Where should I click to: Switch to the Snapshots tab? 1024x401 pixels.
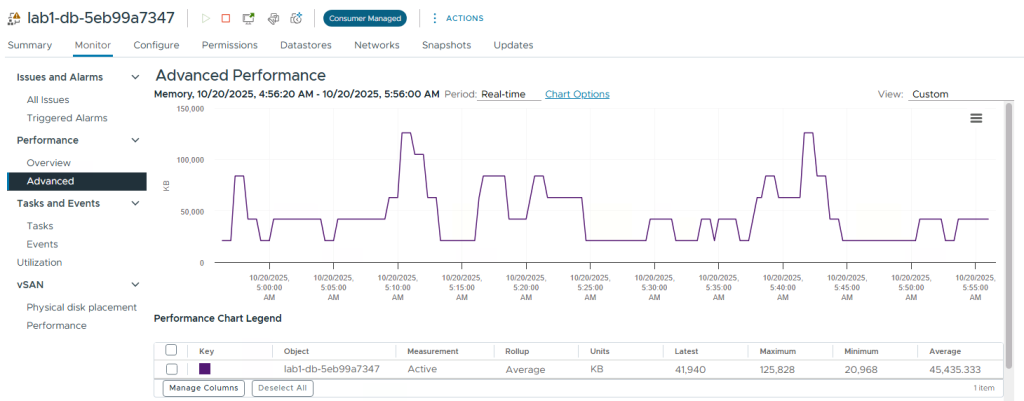coord(446,45)
